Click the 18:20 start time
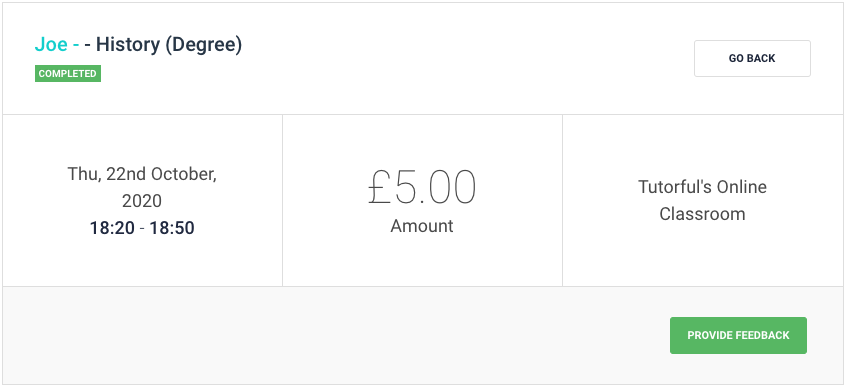The image size is (845, 387). pos(112,228)
